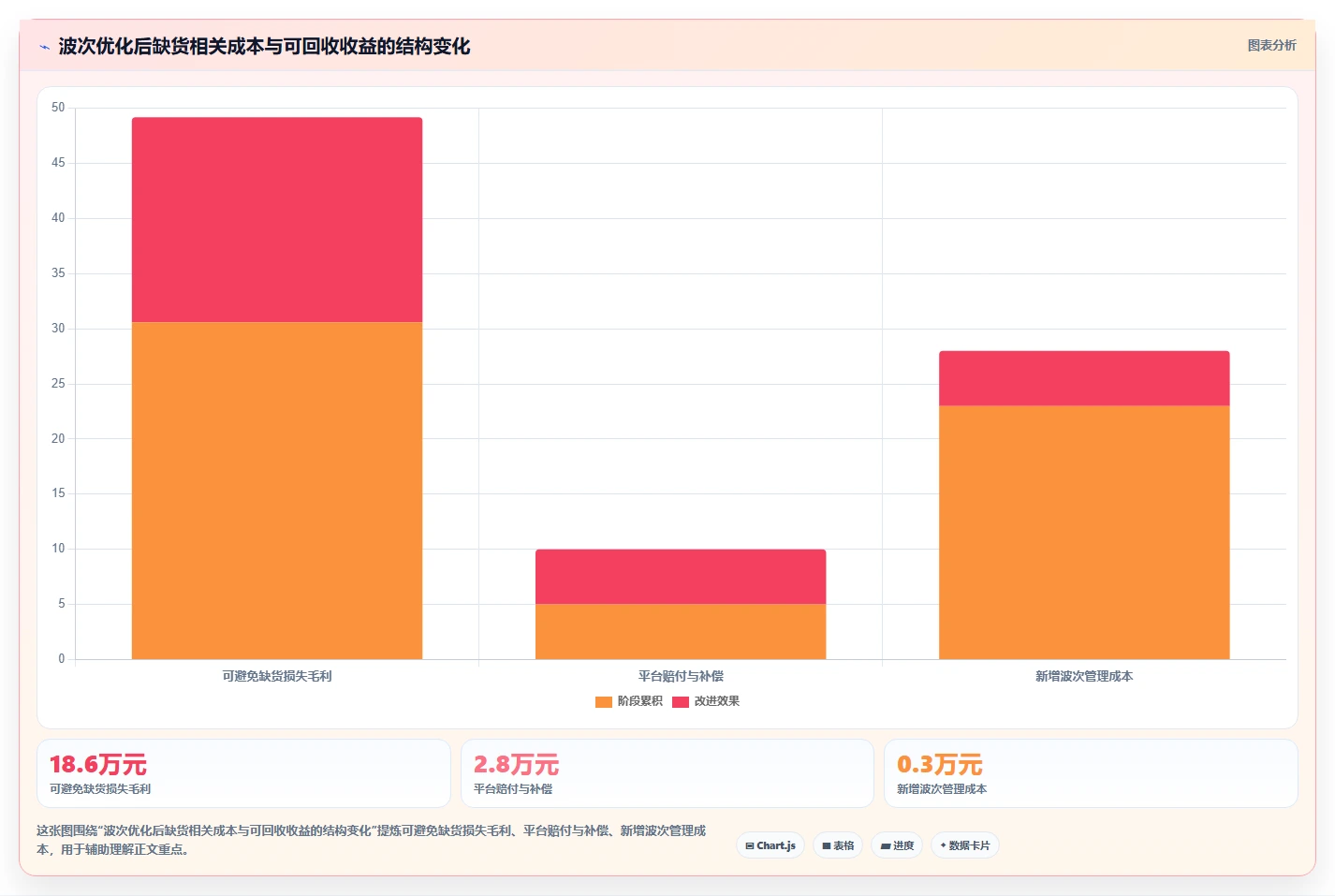Select the 18.6万元 data card

[x=243, y=773]
